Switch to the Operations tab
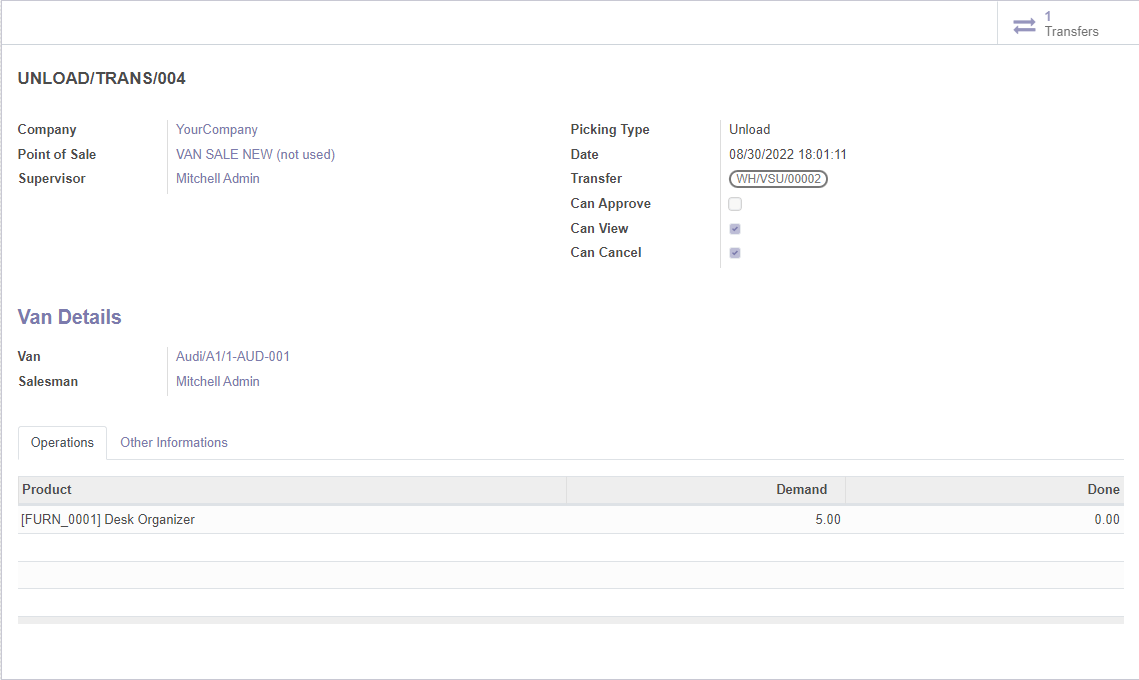1139x680 pixels. point(62,442)
